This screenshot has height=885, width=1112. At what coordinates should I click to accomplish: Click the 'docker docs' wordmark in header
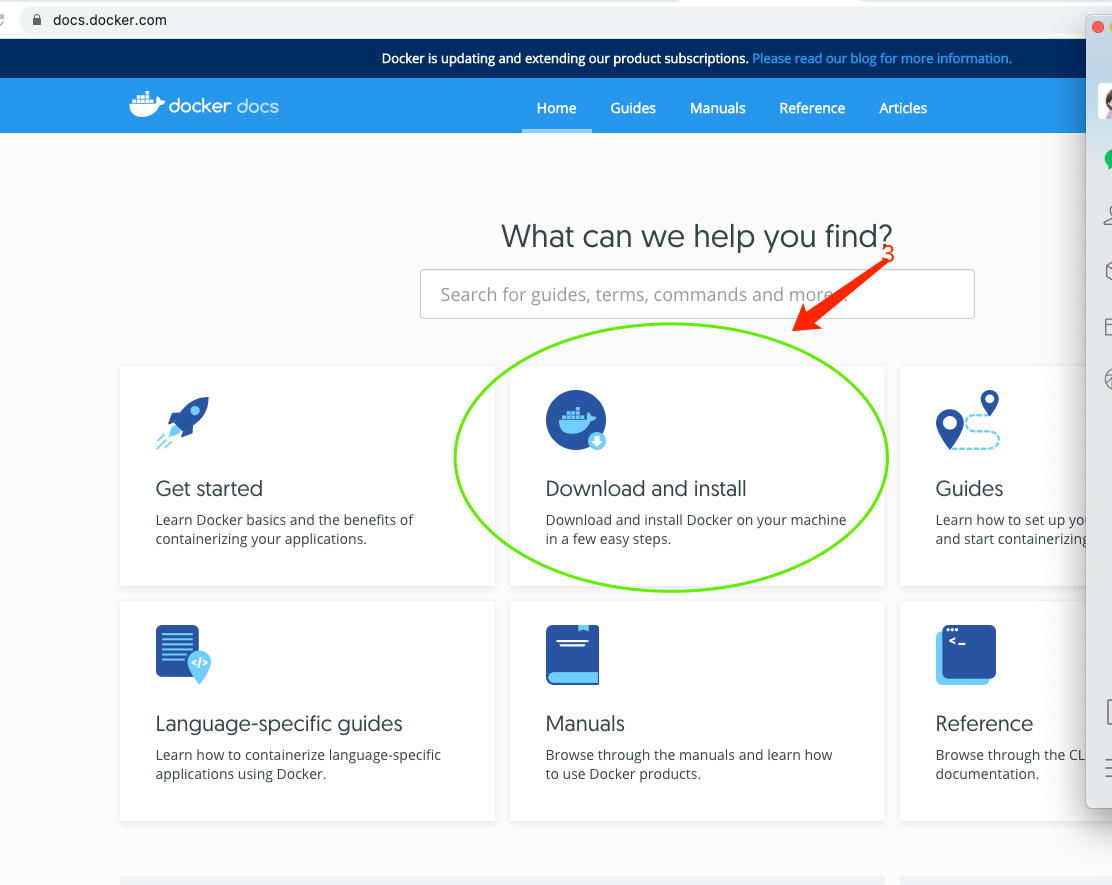223,106
